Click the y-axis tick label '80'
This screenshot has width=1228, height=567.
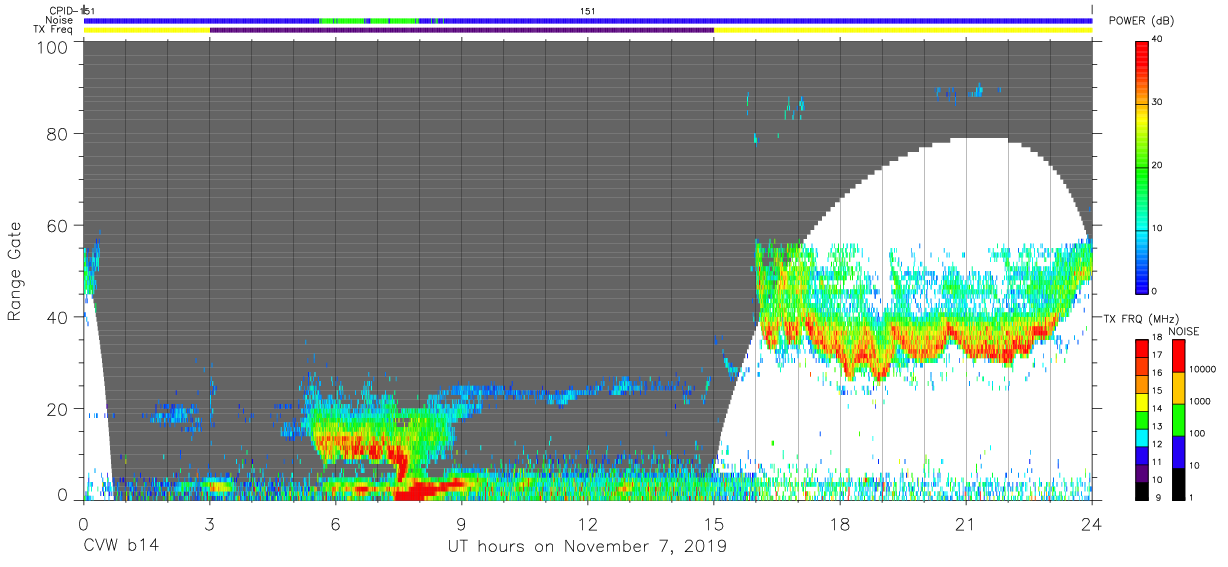pos(58,134)
